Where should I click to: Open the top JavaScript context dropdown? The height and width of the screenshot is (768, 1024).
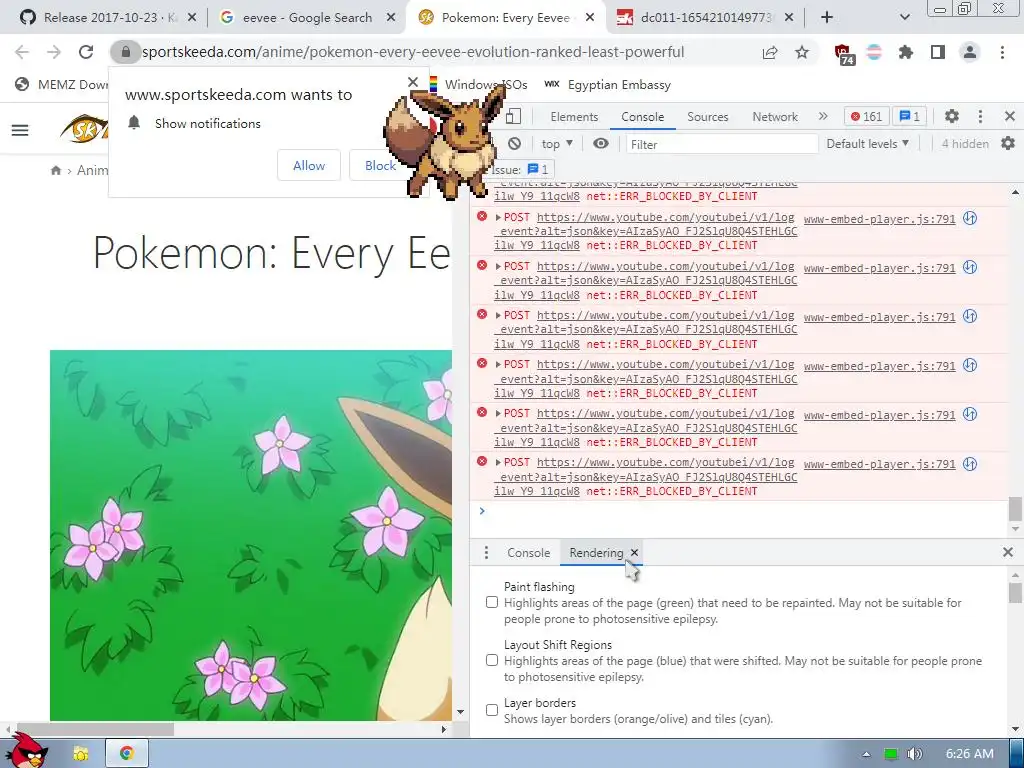point(556,144)
